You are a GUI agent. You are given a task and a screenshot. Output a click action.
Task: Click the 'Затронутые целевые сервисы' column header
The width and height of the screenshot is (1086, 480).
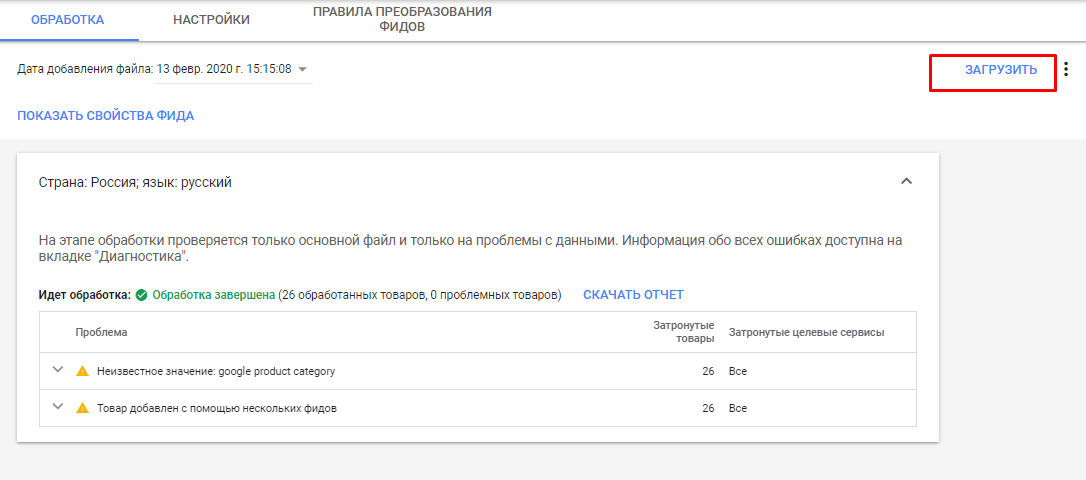pos(806,332)
